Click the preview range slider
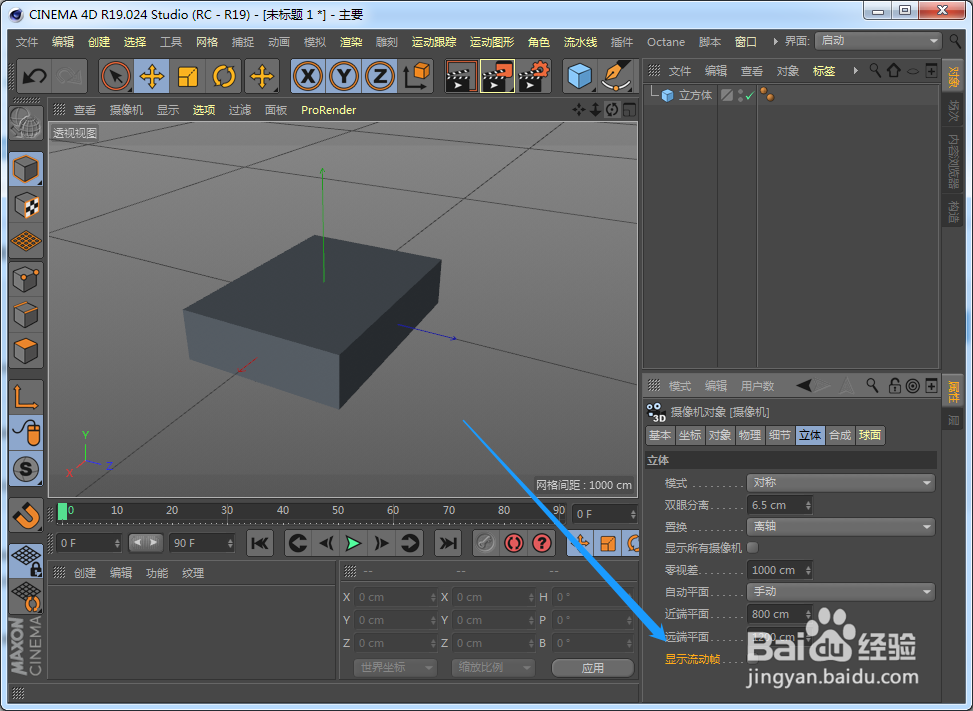This screenshot has width=973, height=711. [146, 543]
